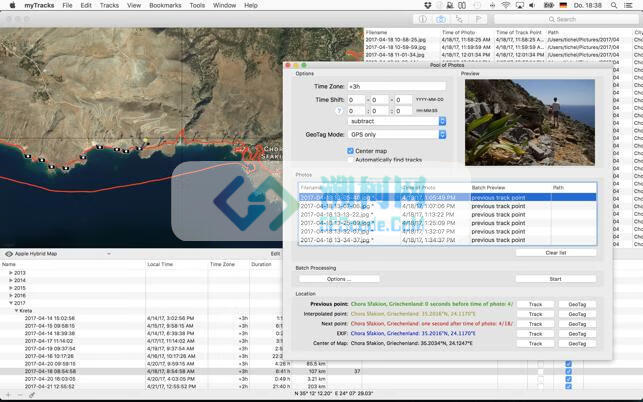The height and width of the screenshot is (402, 643).
Task: Remove a track with the minus icon
Action: (20, 395)
